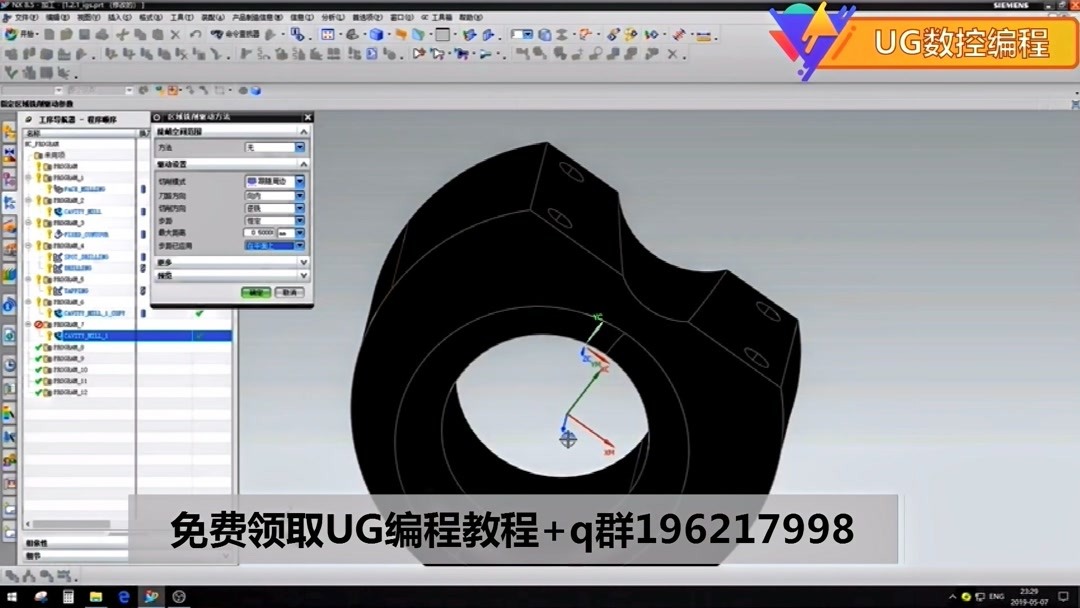Click the Undo arrow icon on the toolbar
This screenshot has width=1080, height=608.
(x=194, y=34)
